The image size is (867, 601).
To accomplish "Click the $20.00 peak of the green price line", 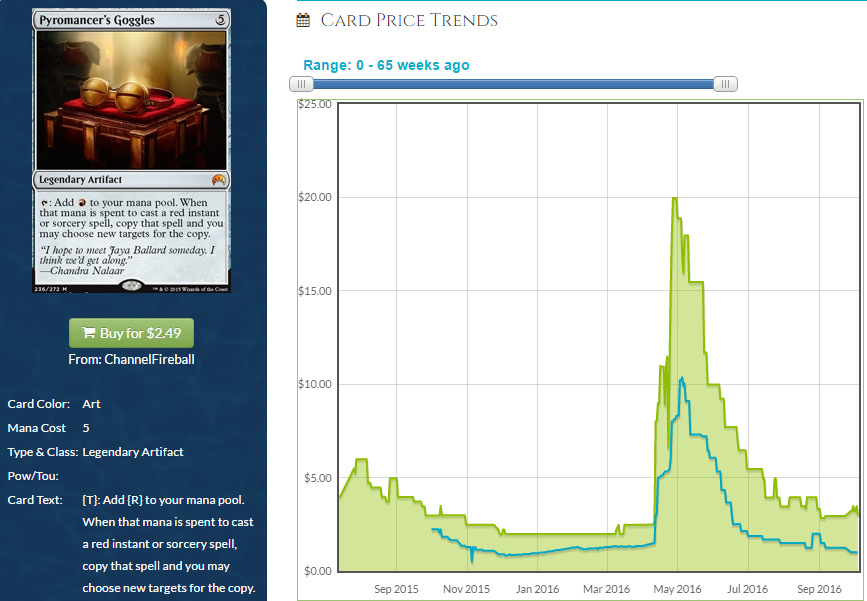I will [x=675, y=198].
